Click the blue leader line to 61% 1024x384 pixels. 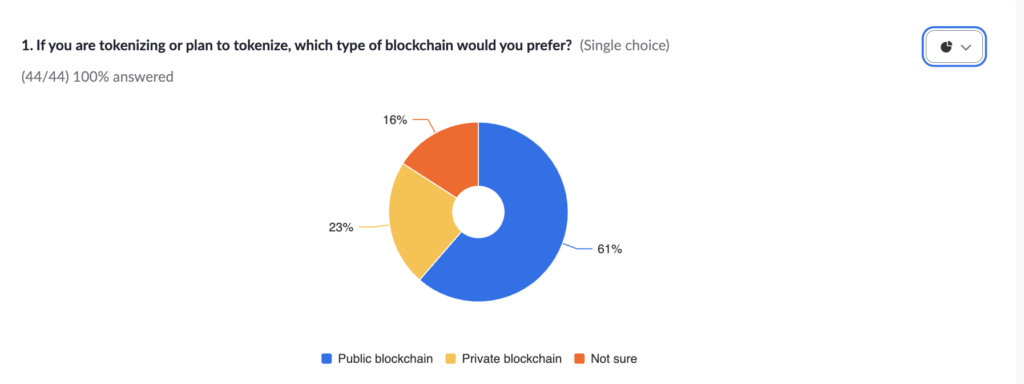click(x=578, y=248)
